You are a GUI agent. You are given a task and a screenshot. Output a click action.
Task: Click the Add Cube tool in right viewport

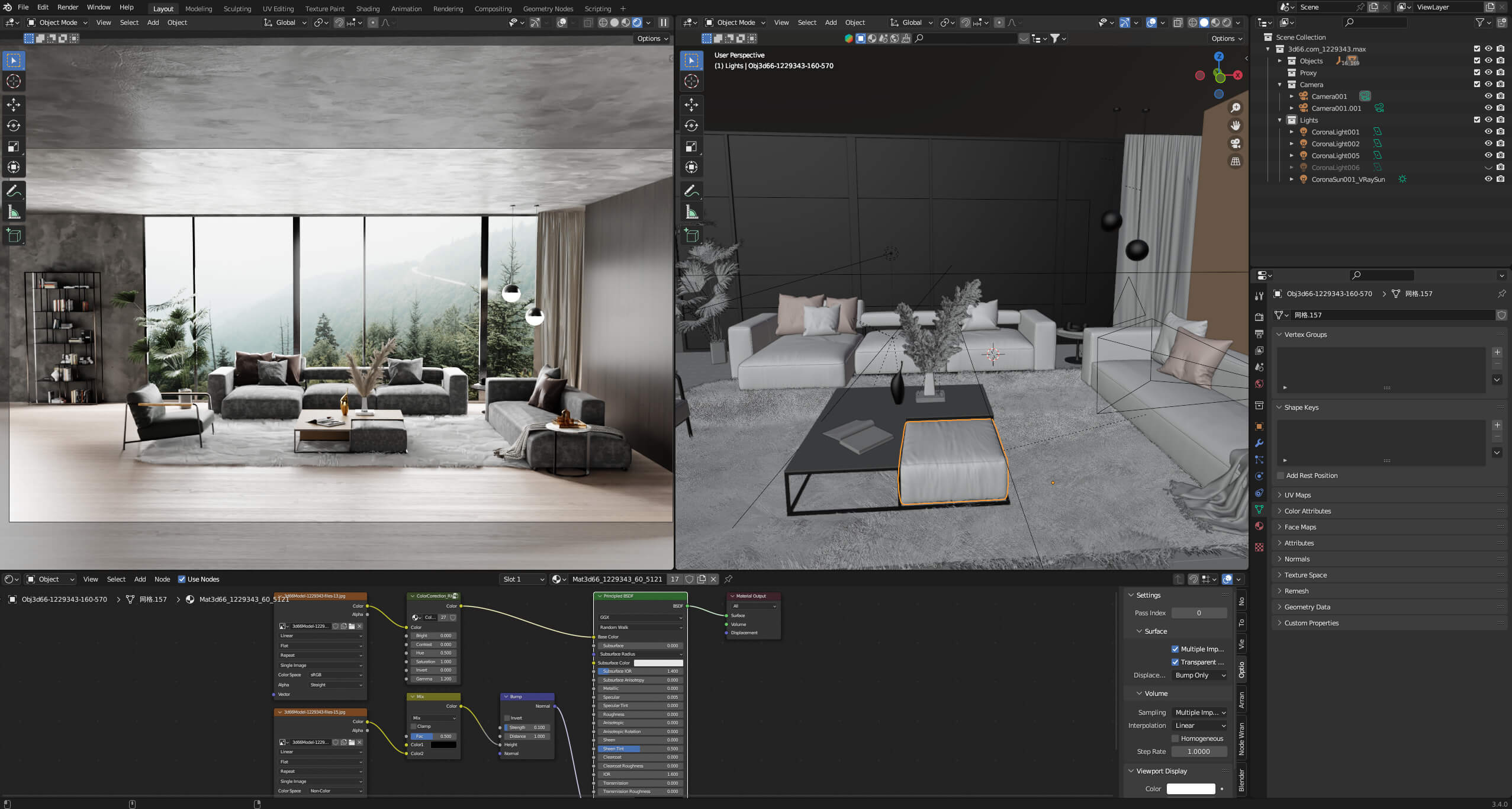pyautogui.click(x=691, y=235)
